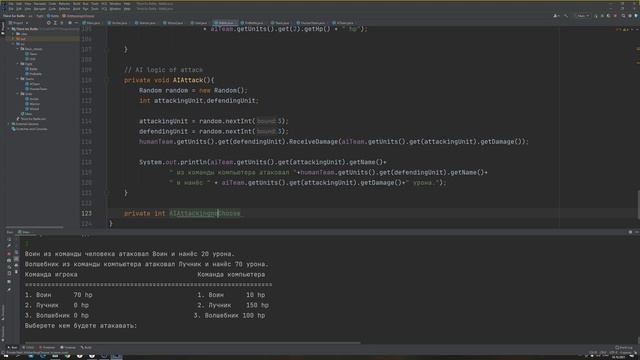640x360 pixels.
Task: Open the Event Log tool window
Action: coord(623,347)
